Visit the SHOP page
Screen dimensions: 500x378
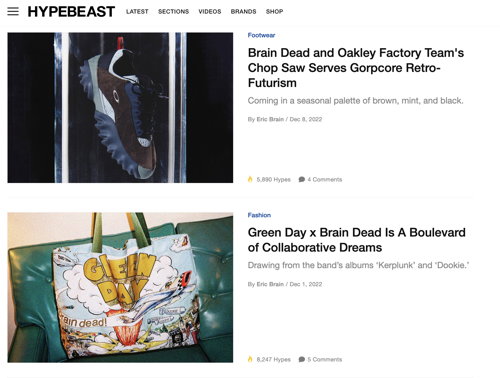tap(274, 12)
